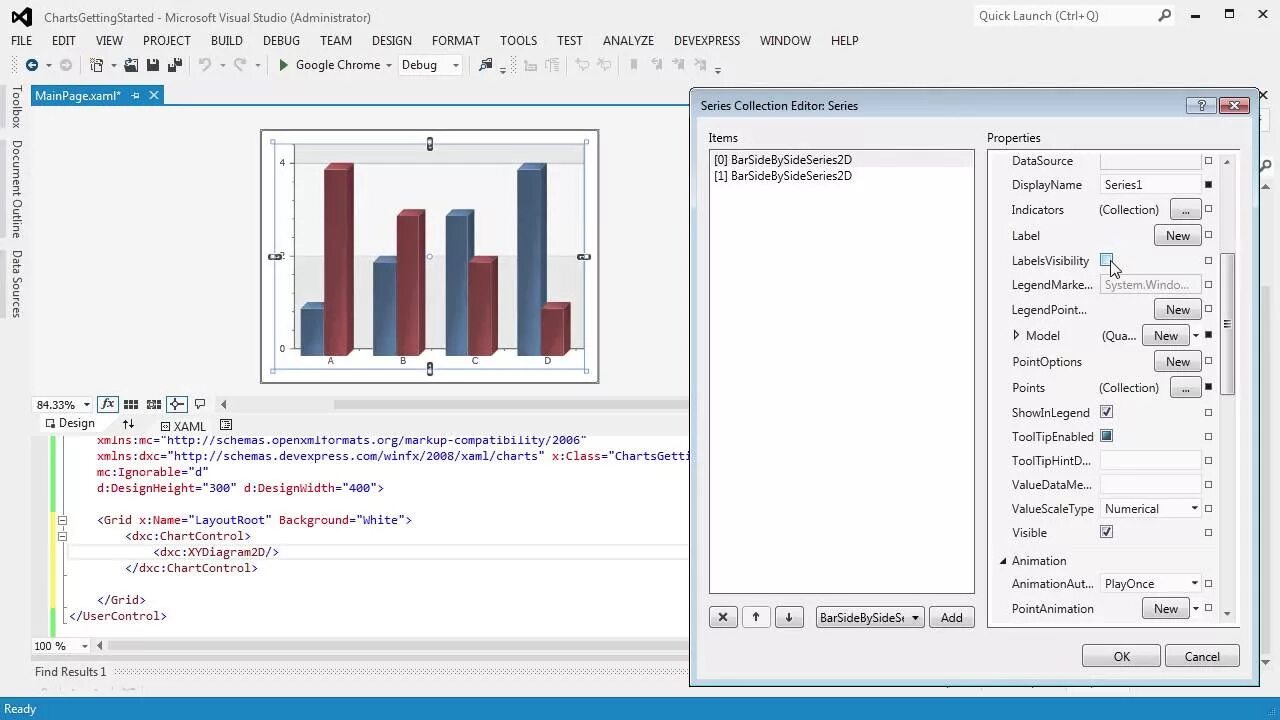Toggle the ToolTipEnabled checkbox

pos(1106,436)
